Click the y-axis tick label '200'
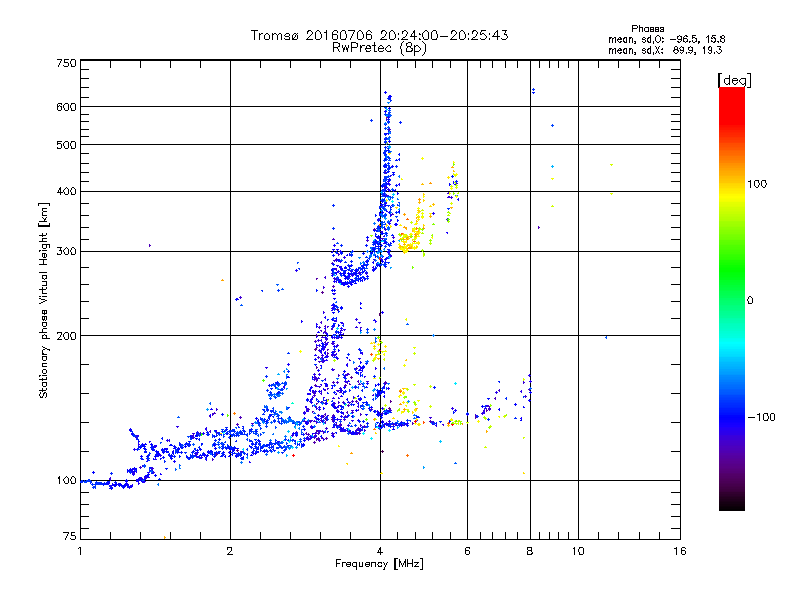800x600 pixels. 66,336
